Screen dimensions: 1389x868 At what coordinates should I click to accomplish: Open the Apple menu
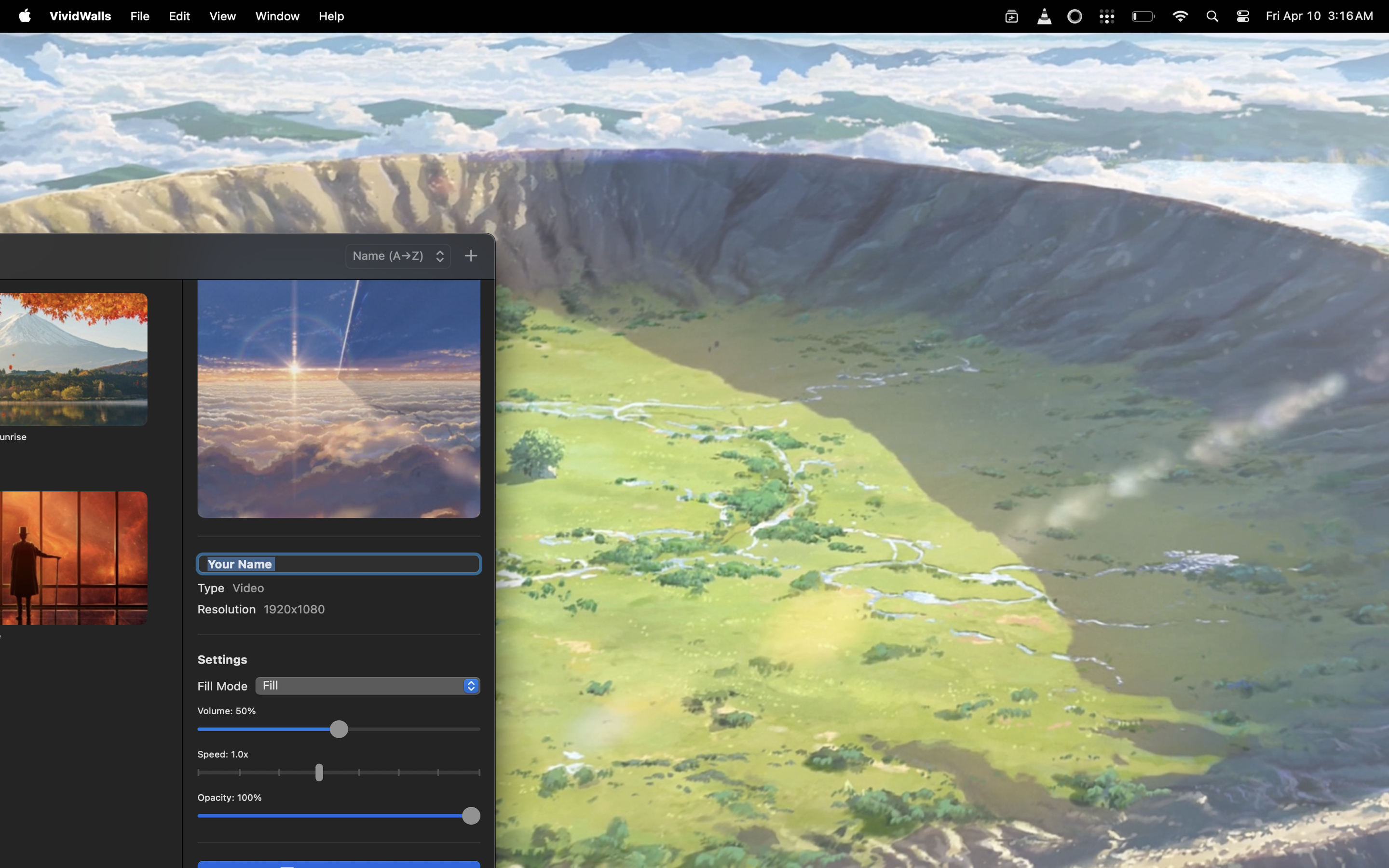pyautogui.click(x=25, y=16)
